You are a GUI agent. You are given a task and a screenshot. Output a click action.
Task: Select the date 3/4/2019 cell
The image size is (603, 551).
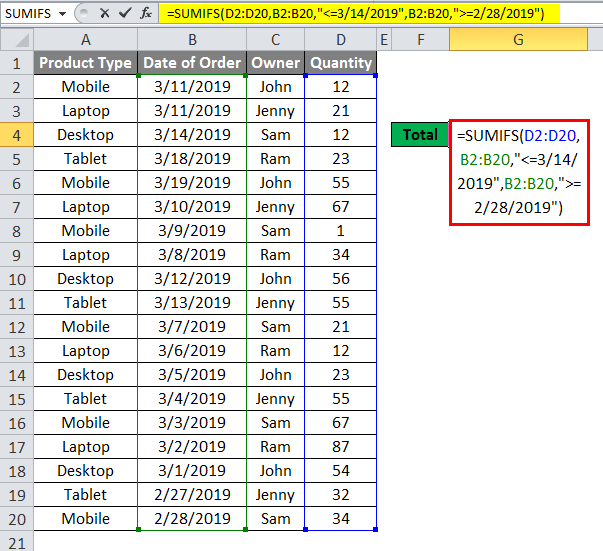click(x=192, y=399)
